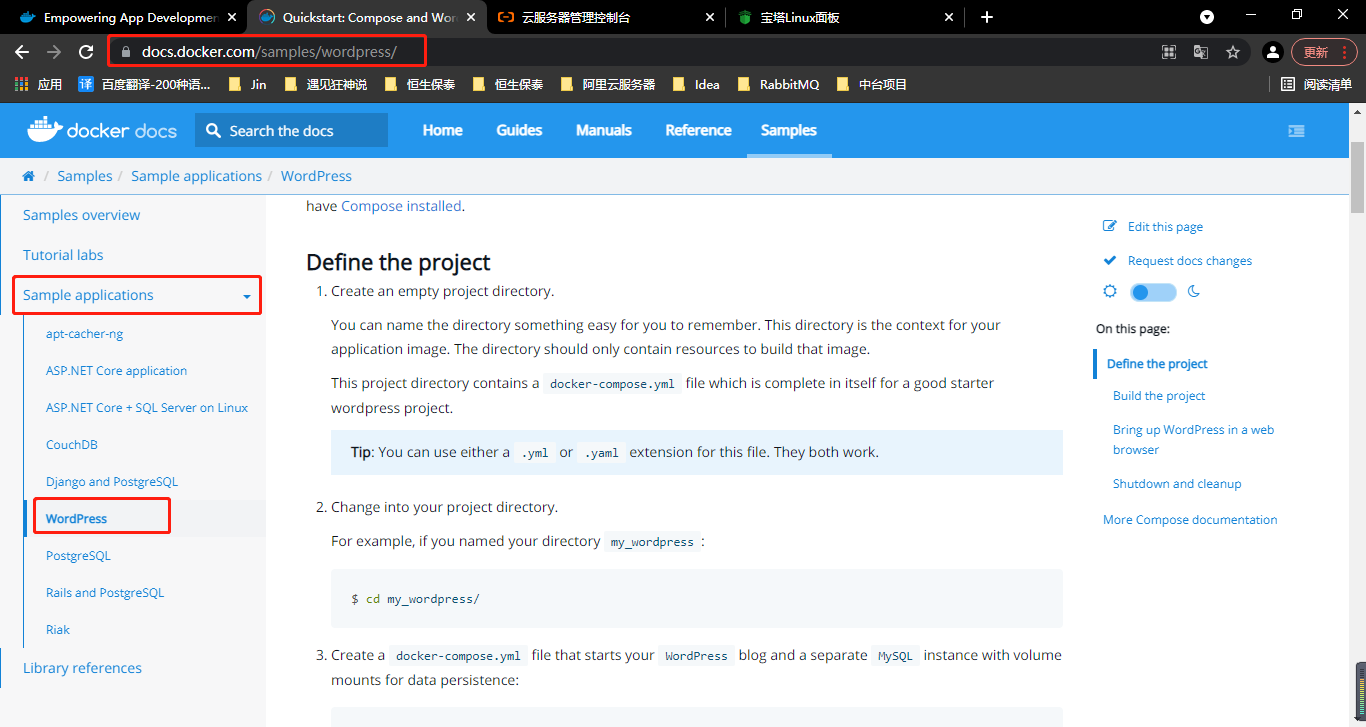Click the Request docs changes link
Image resolution: width=1366 pixels, height=727 pixels.
click(x=1189, y=261)
